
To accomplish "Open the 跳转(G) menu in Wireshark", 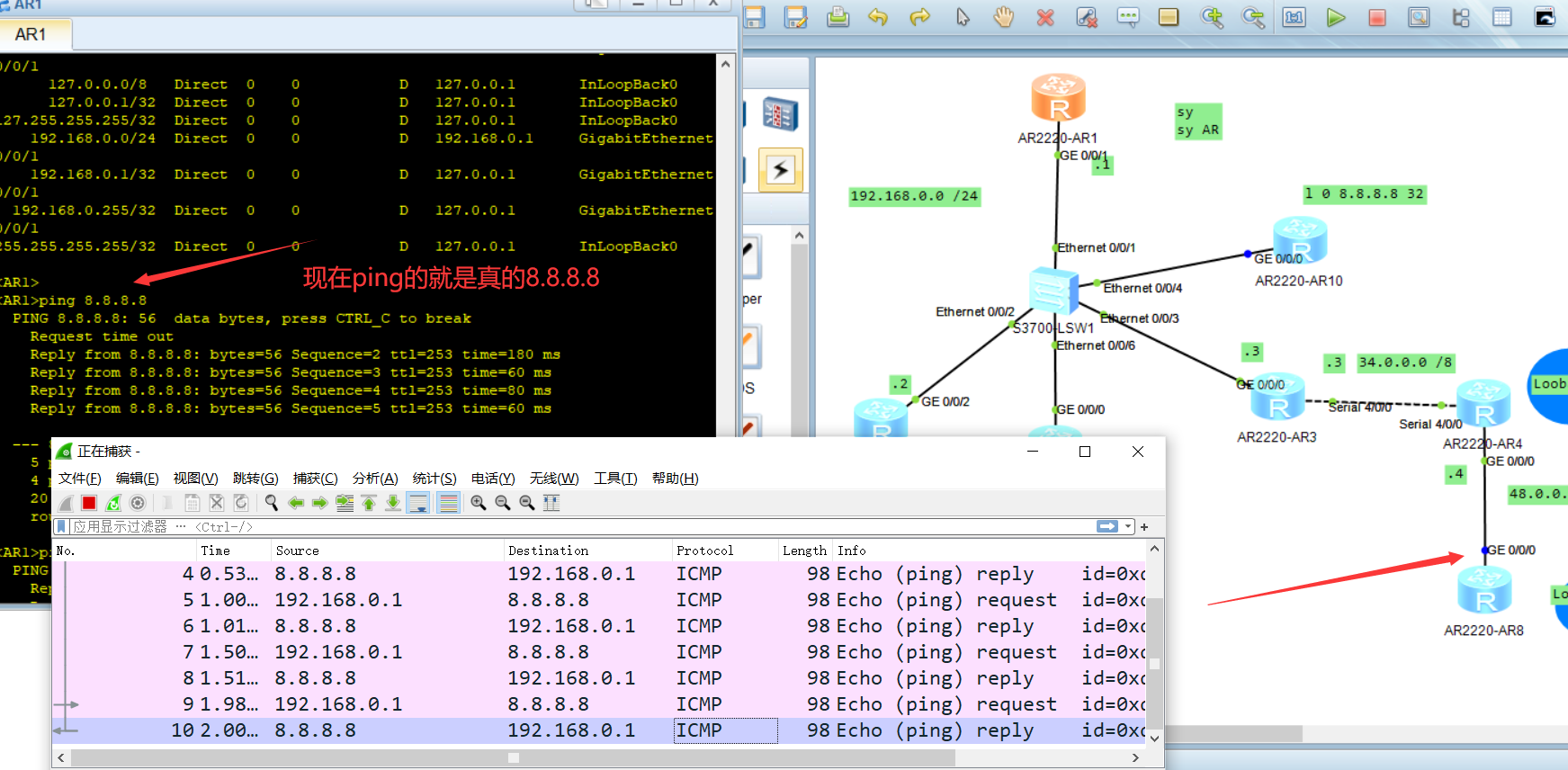I will tap(255, 479).
